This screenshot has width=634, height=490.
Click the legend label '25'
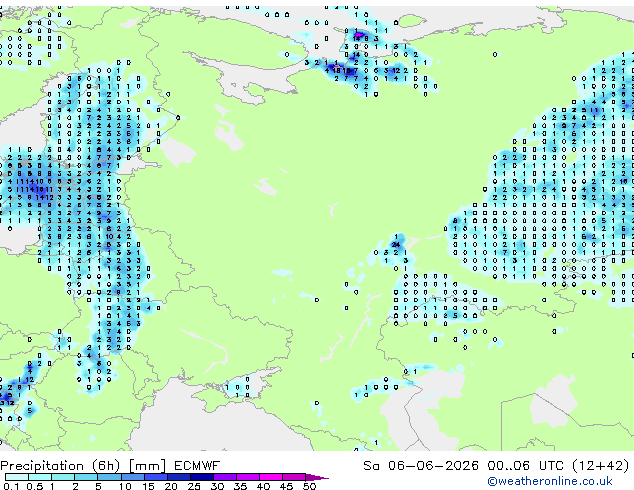[x=194, y=486]
